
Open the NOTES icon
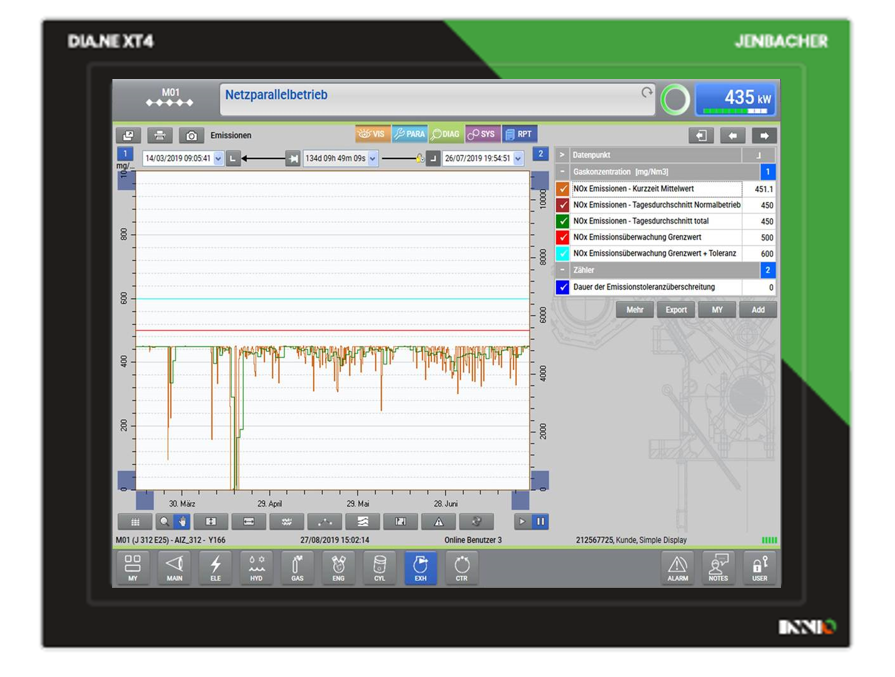pos(718,567)
